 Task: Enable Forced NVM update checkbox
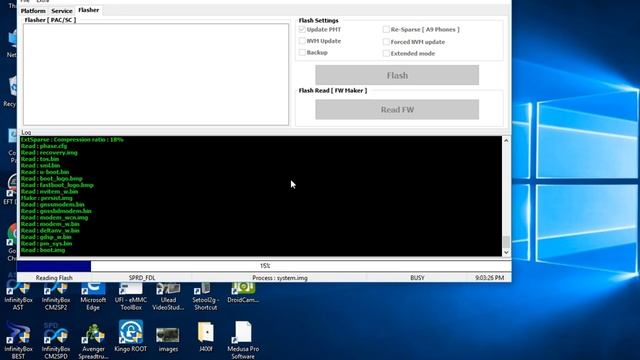click(386, 42)
